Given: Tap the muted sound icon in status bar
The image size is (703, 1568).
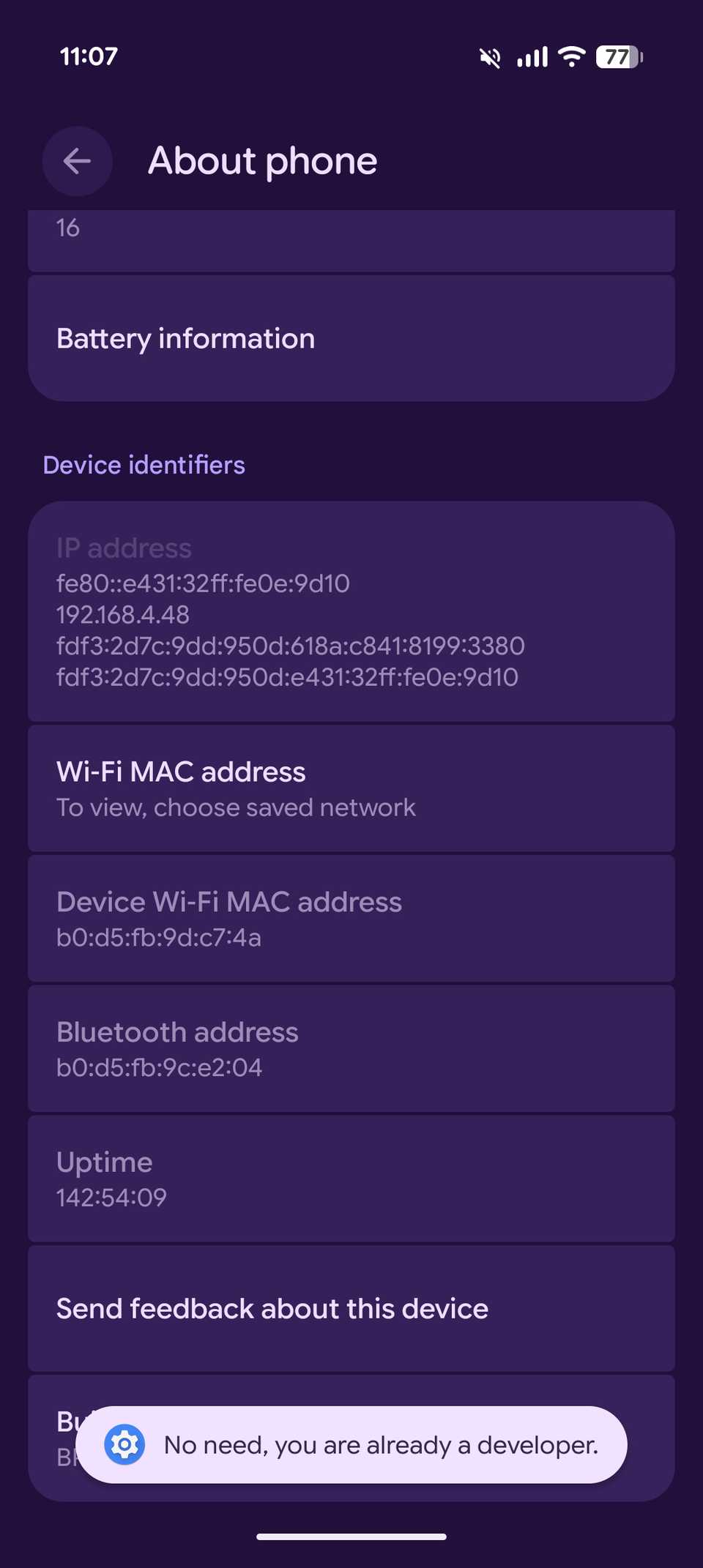Looking at the screenshot, I should (x=489, y=56).
